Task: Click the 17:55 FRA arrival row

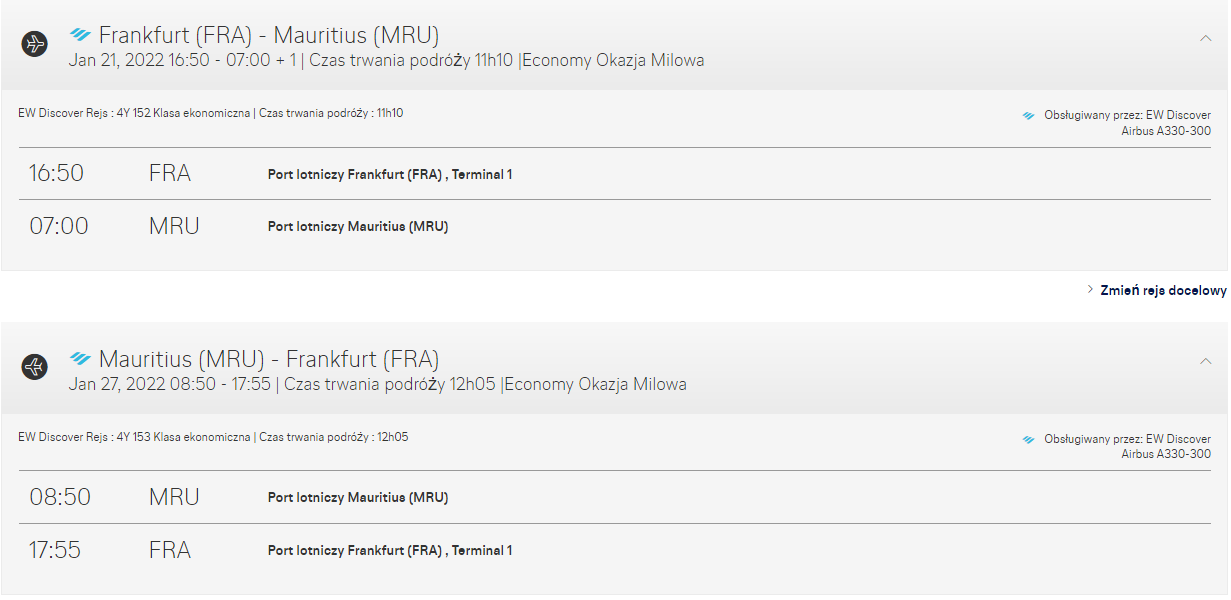Action: click(614, 550)
